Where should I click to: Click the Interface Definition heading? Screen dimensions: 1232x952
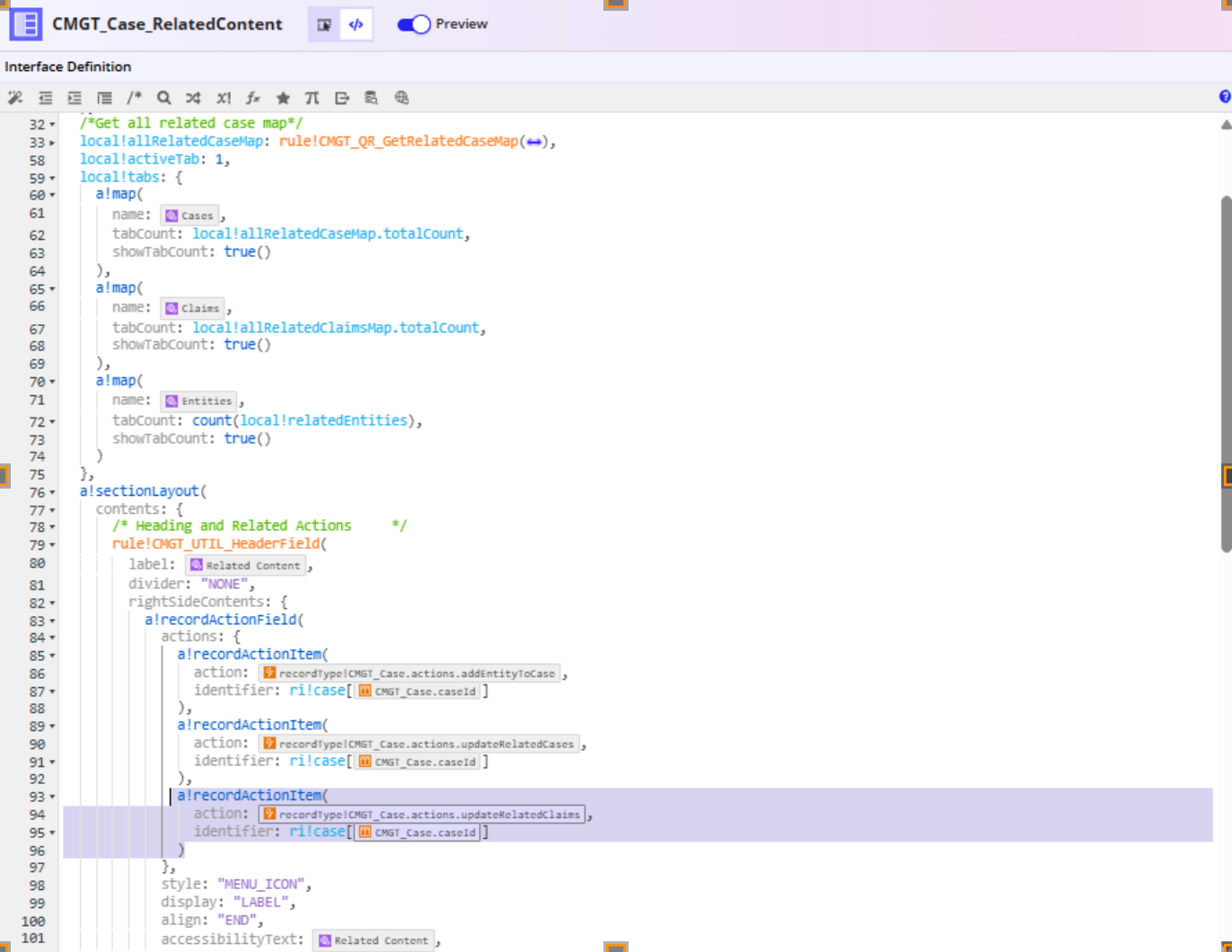67,66
